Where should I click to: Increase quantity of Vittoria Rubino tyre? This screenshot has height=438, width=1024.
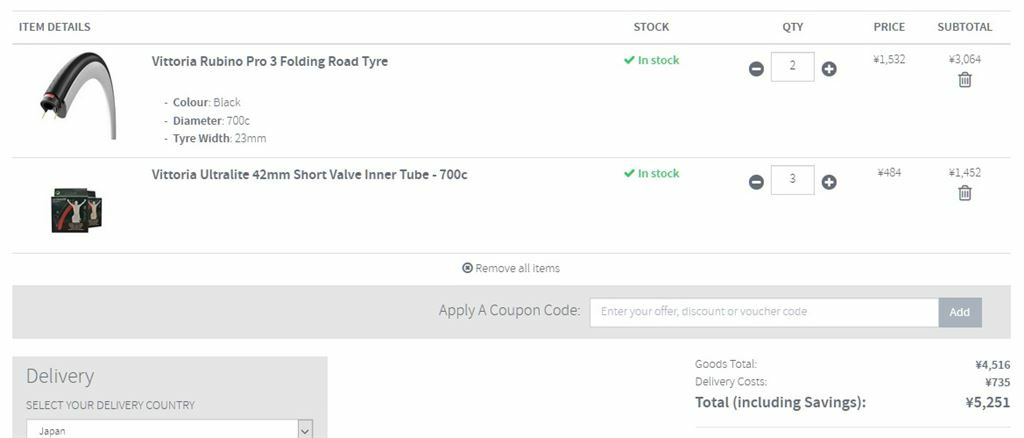829,69
